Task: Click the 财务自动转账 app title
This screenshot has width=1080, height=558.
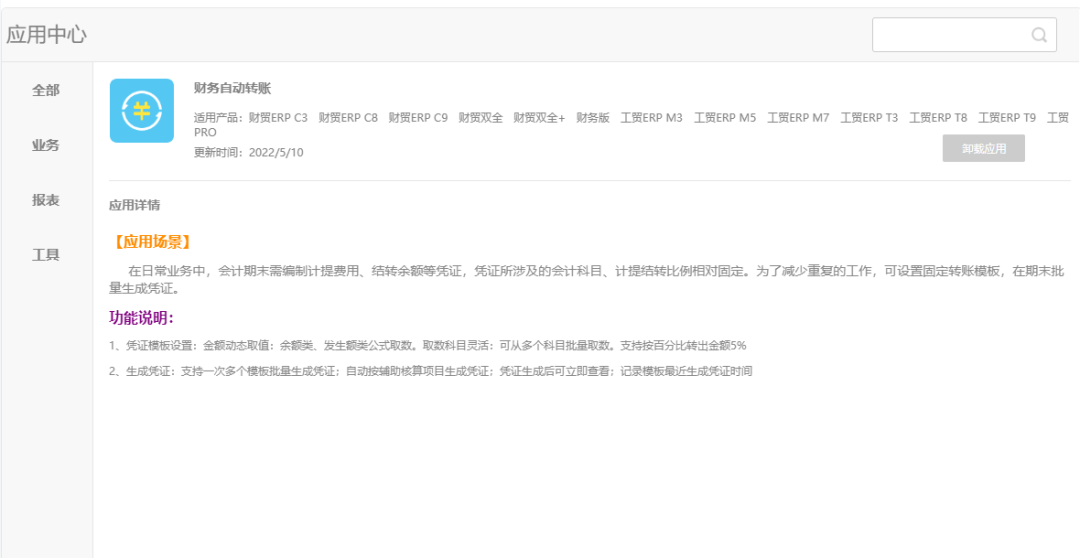Action: 232,88
